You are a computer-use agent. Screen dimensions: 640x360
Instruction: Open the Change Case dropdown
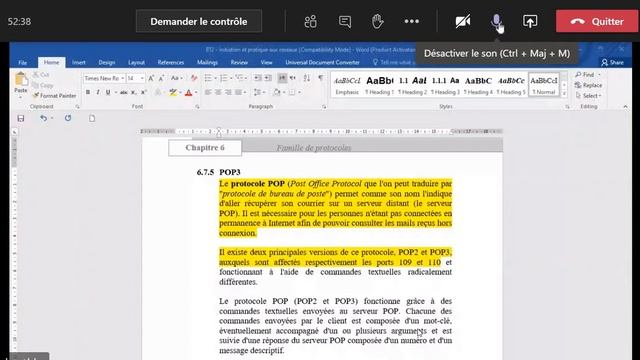pyautogui.click(x=177, y=78)
